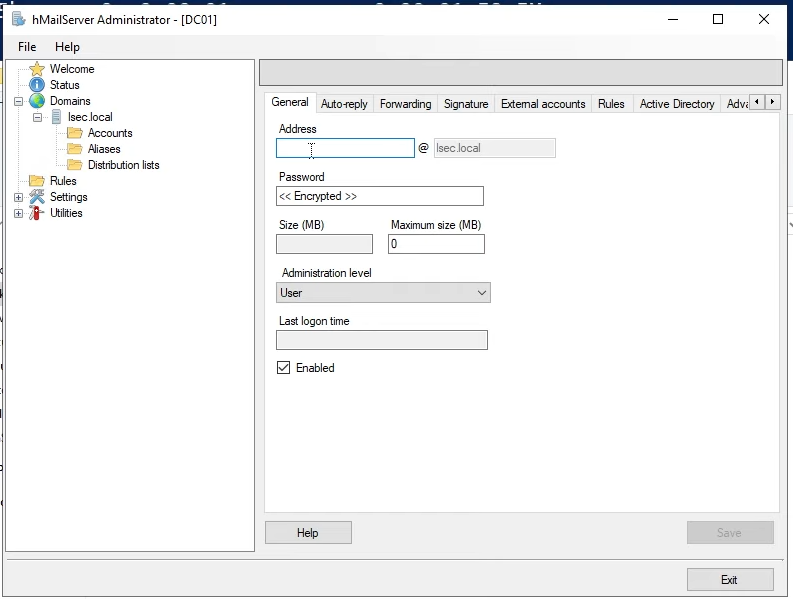The height and width of the screenshot is (599, 793).
Task: Switch to the Signature tab
Action: pyautogui.click(x=466, y=104)
